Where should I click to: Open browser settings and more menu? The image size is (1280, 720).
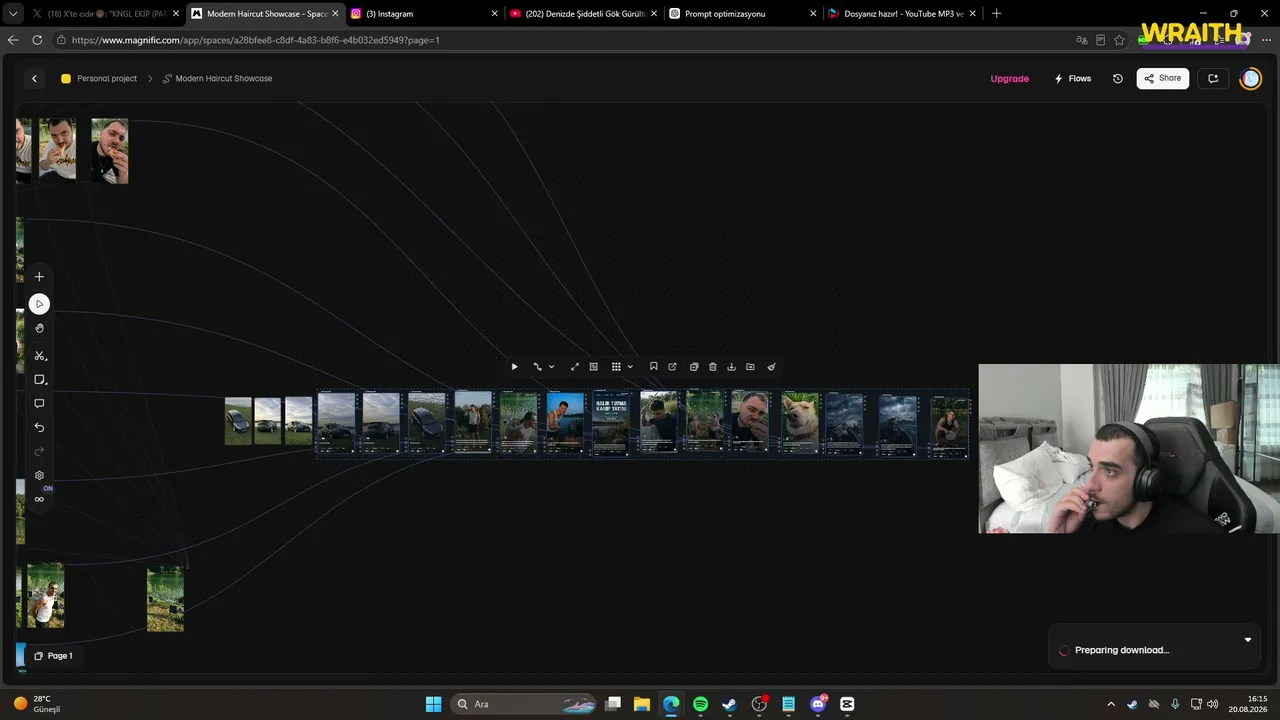pyautogui.click(x=1266, y=40)
